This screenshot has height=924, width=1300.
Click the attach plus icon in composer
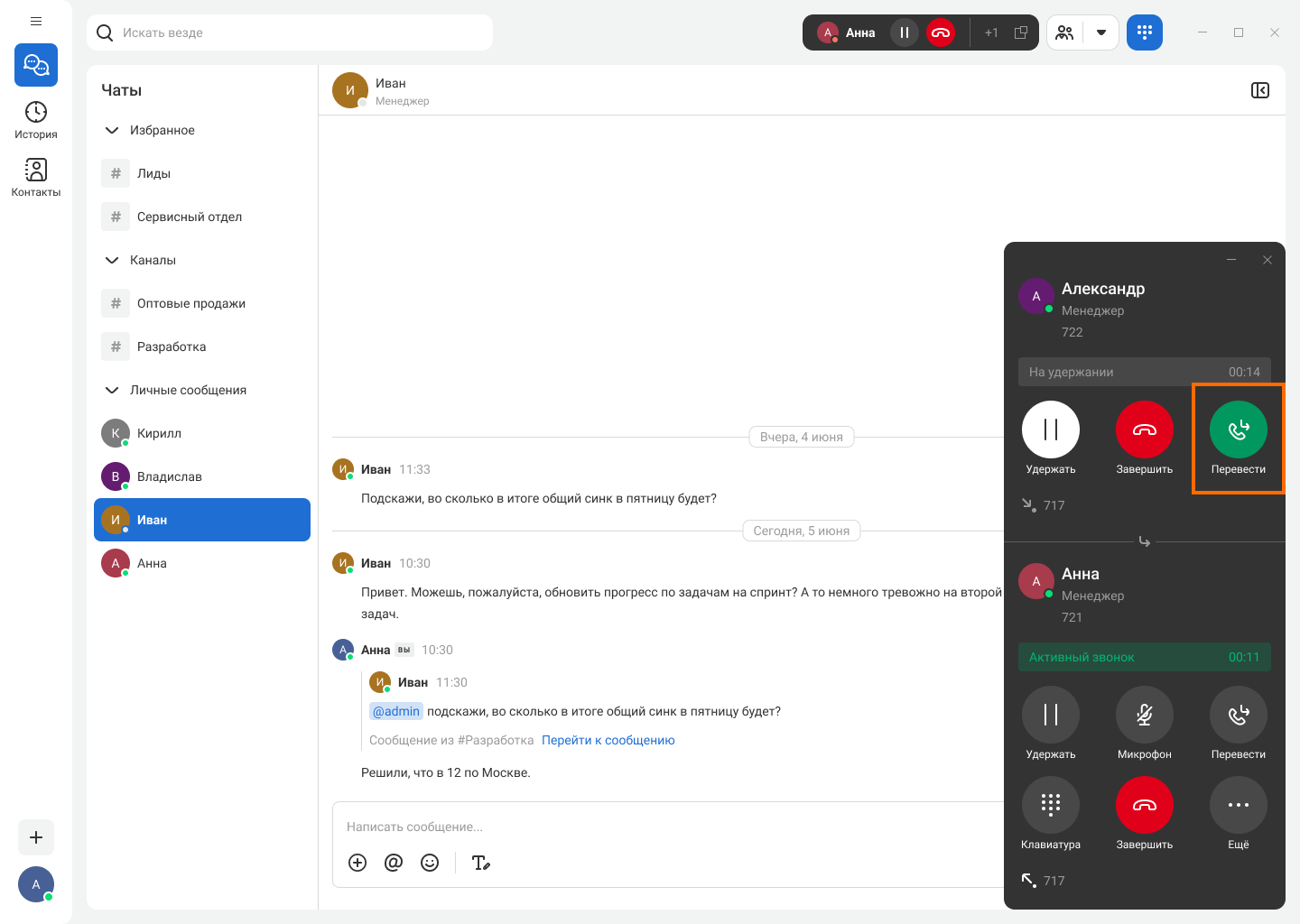(357, 863)
